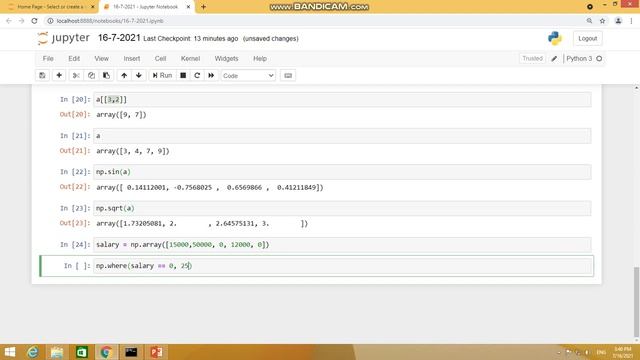
Task: Click output text array([3, 4, 7, 9])
Action: point(133,151)
